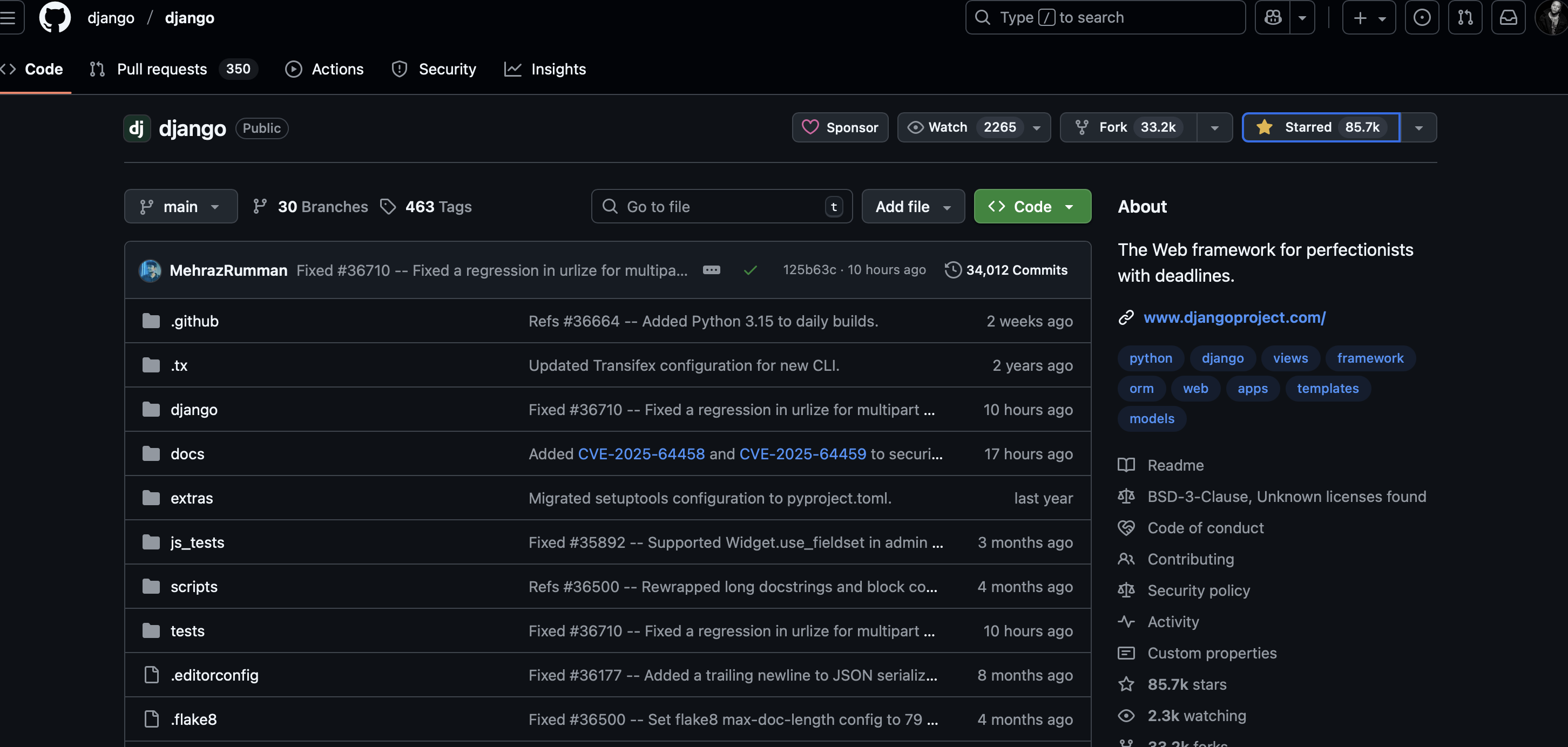Screen dimensions: 1568x747
Task: Switch to the Pull requests tab
Action: 162,69
